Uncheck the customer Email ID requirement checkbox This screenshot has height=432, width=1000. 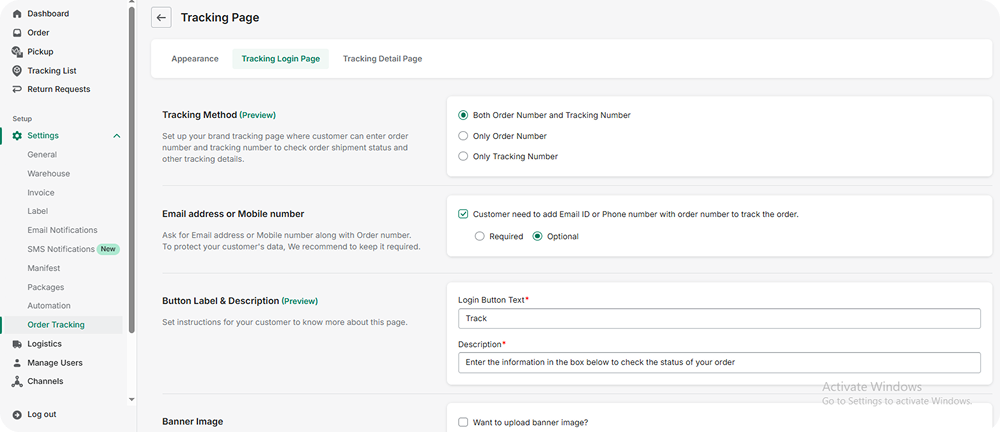(x=463, y=214)
